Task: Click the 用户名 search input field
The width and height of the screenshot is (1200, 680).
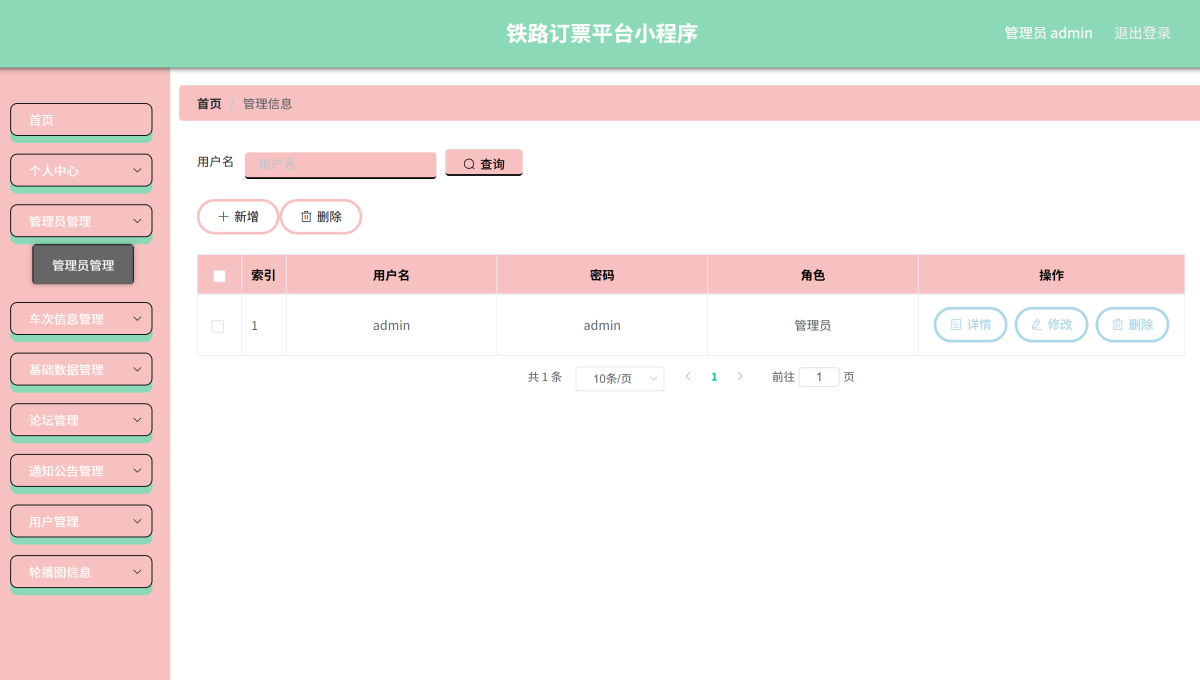Action: coord(340,164)
